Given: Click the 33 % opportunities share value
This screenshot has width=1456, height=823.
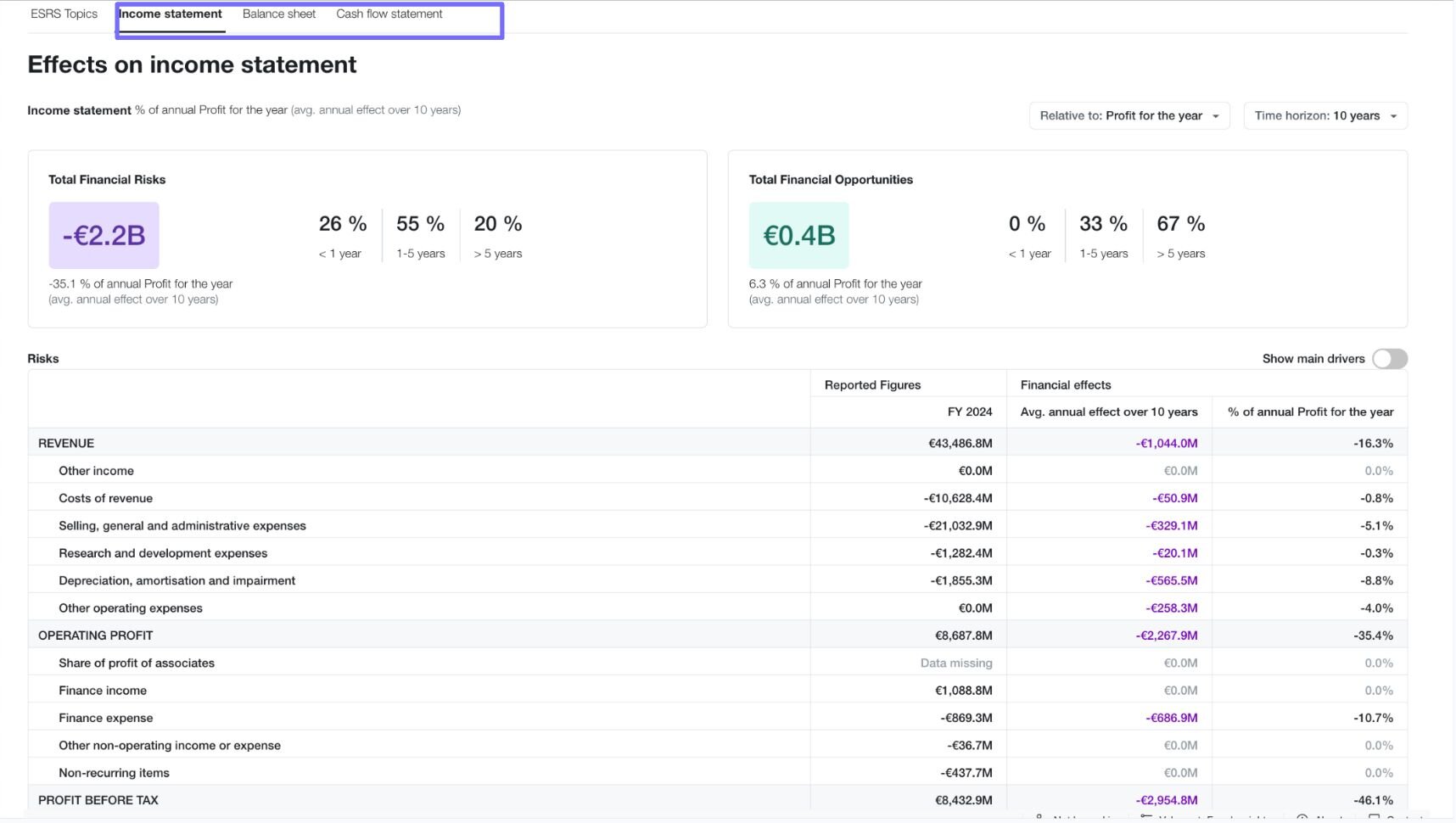Looking at the screenshot, I should [1103, 223].
